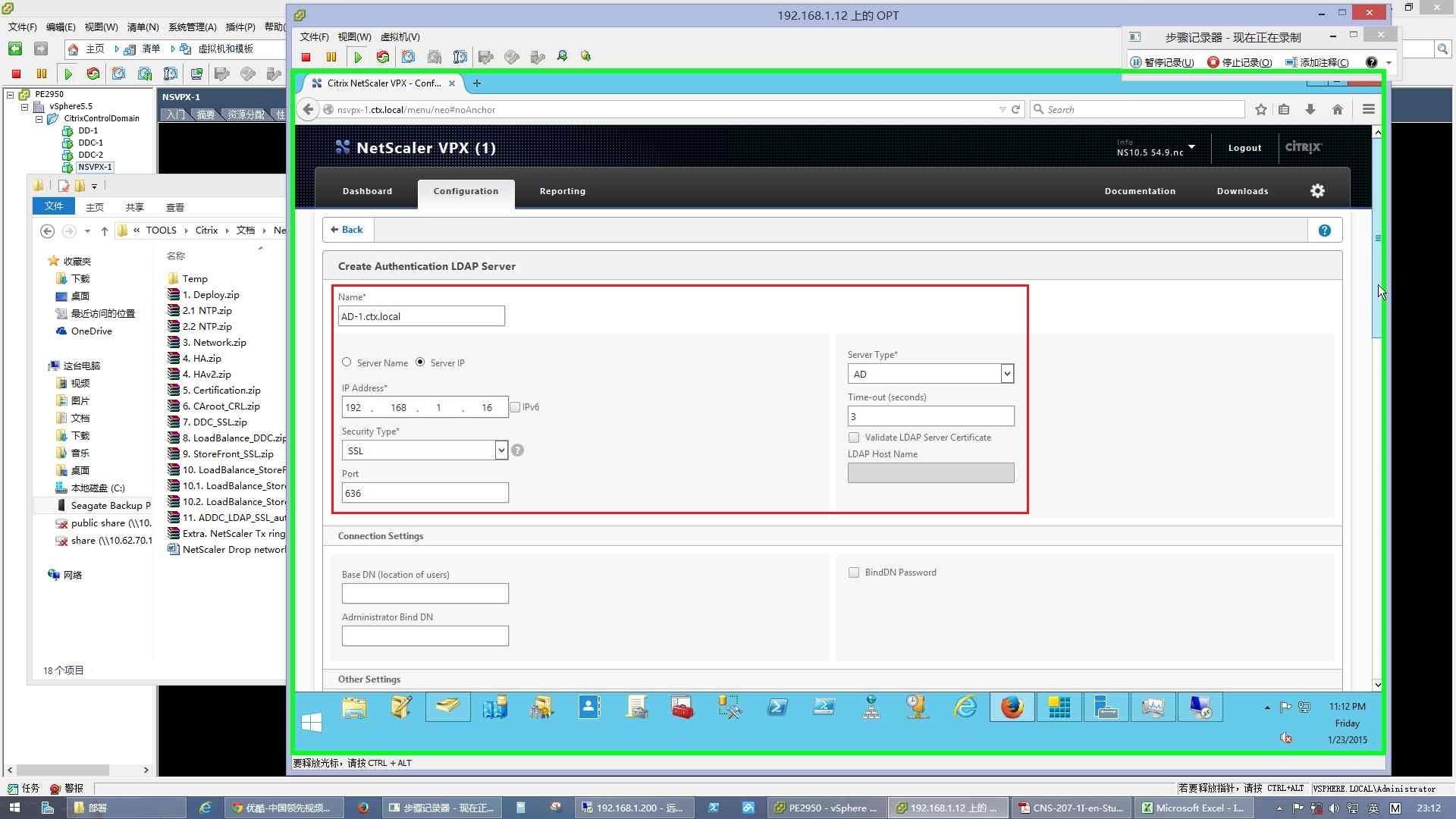Screen dimensions: 1456x819
Task: Open PowerShell icon in the guest taskbar
Action: [x=777, y=708]
